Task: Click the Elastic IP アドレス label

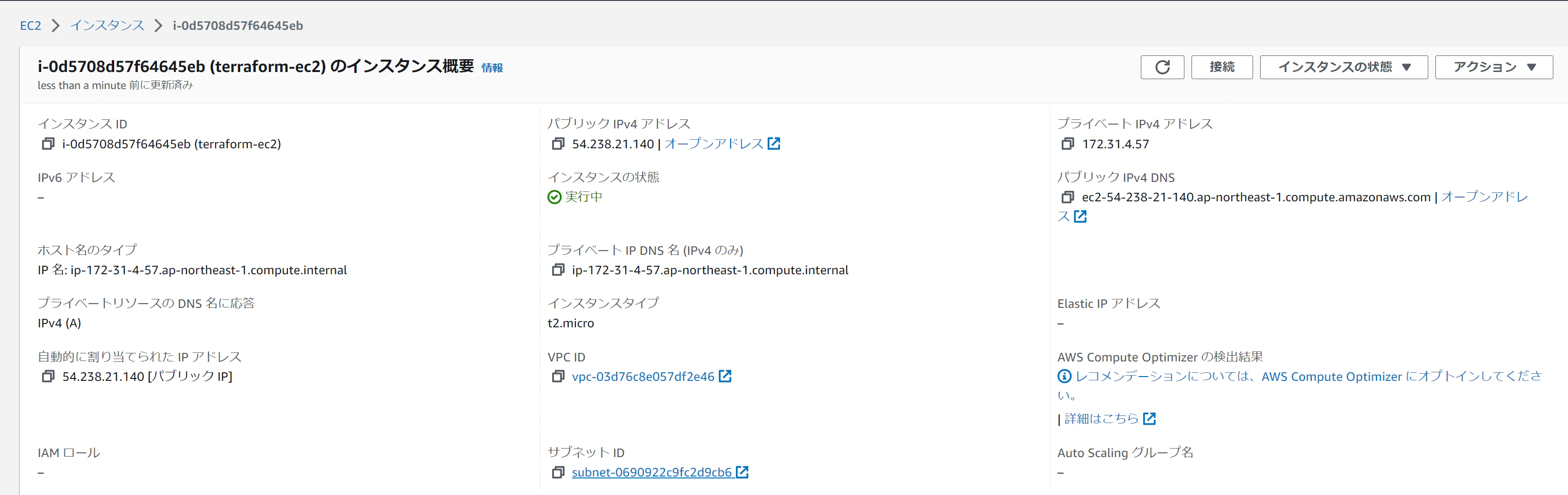Action: (1109, 303)
